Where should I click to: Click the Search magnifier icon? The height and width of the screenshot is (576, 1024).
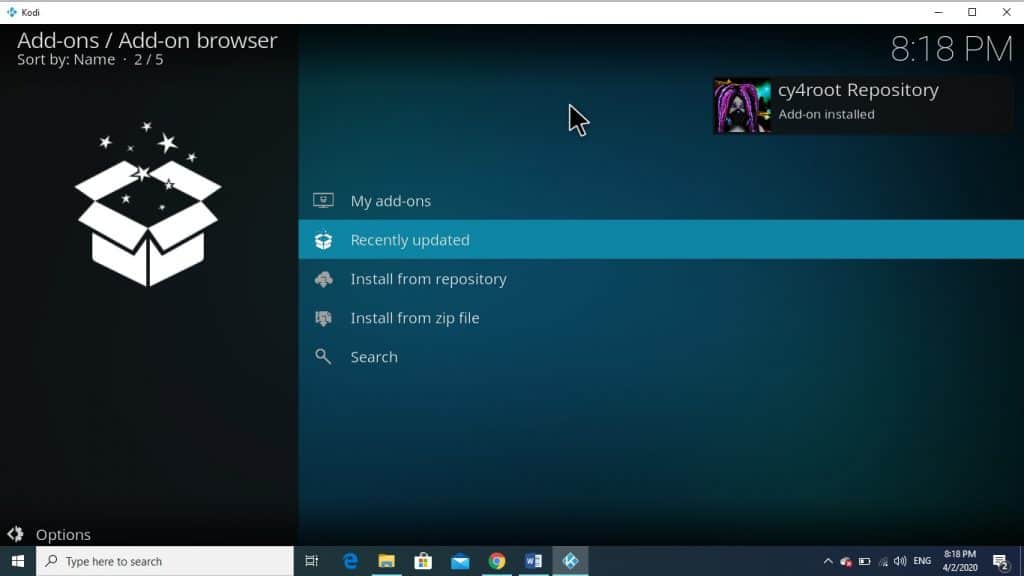pos(323,357)
